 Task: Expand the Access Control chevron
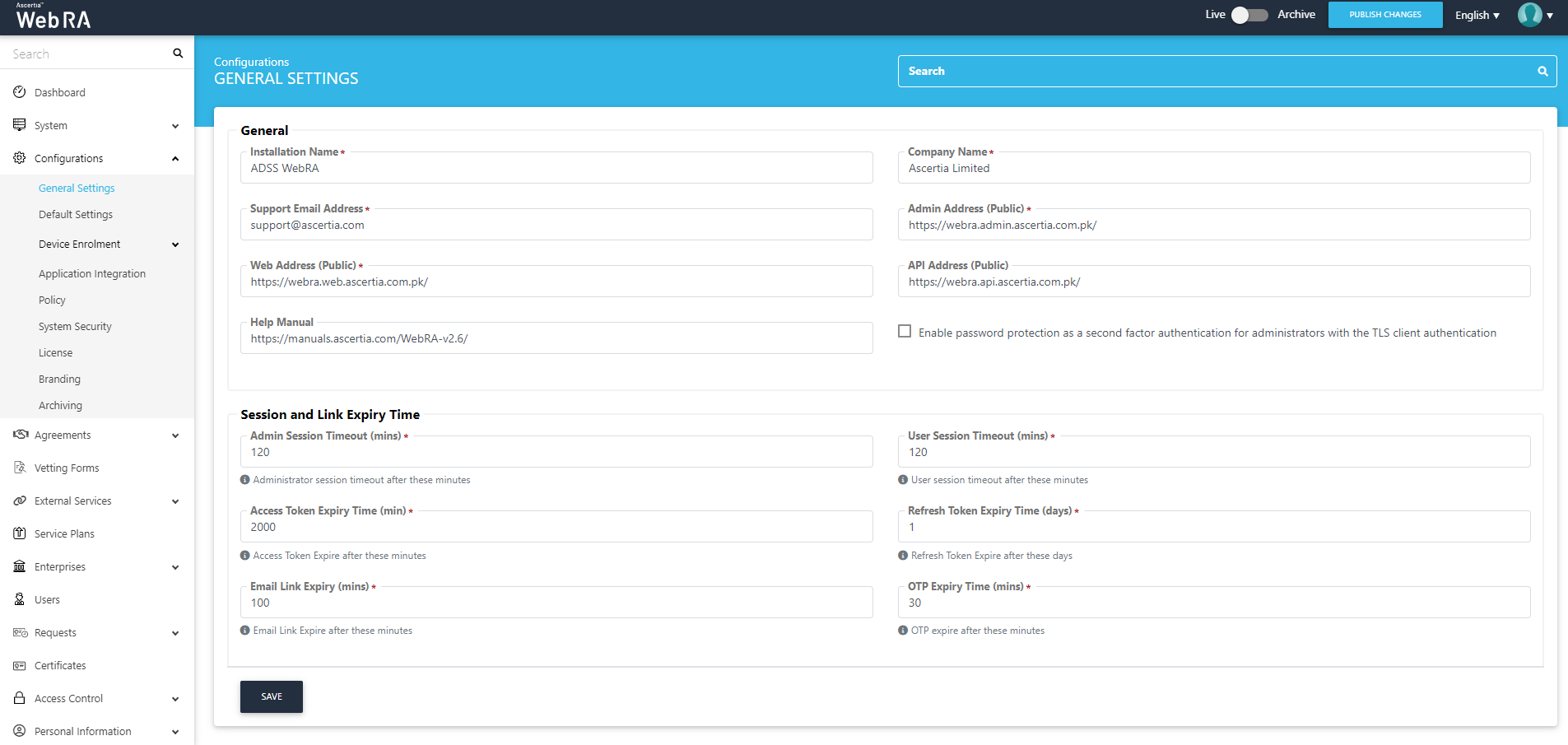point(175,699)
